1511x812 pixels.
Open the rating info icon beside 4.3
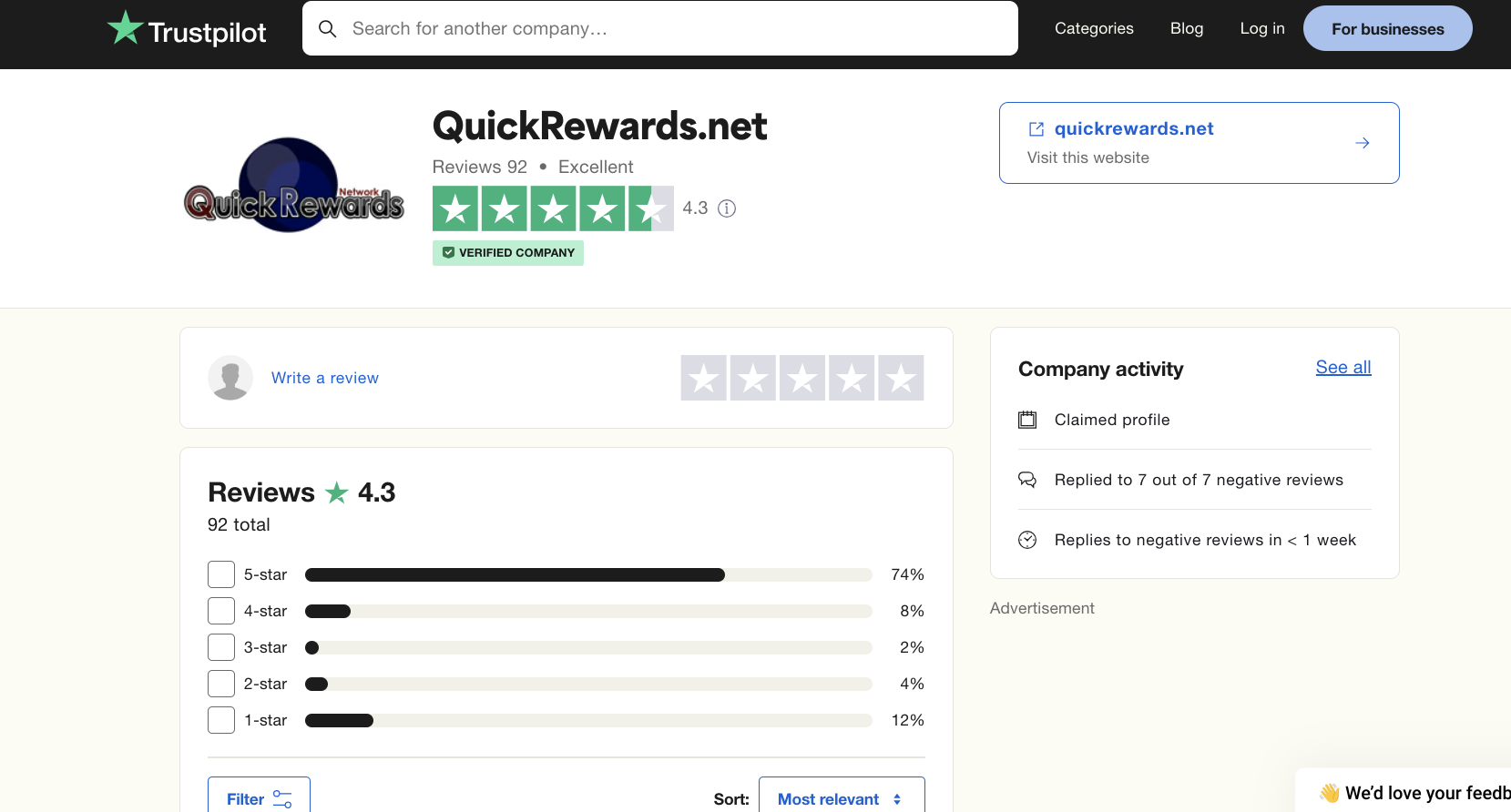point(727,208)
